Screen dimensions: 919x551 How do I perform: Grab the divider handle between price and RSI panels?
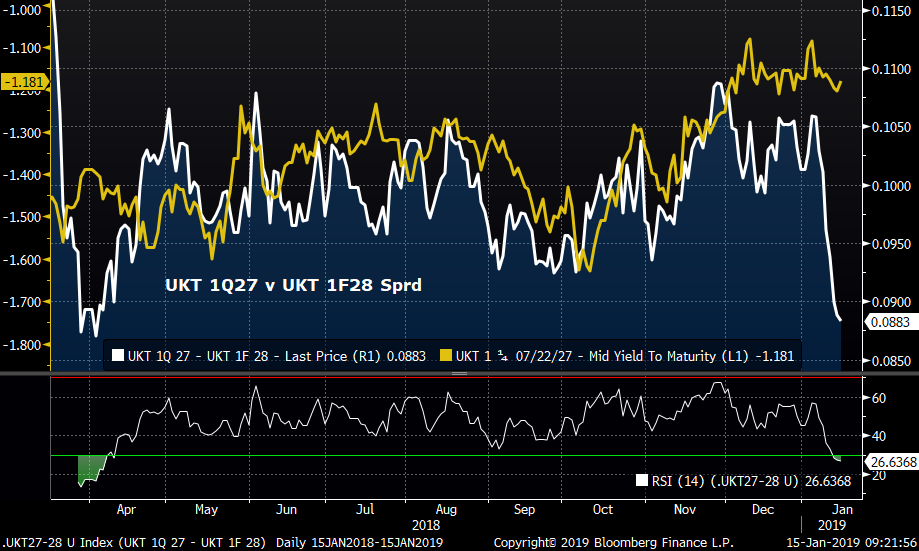(x=459, y=373)
